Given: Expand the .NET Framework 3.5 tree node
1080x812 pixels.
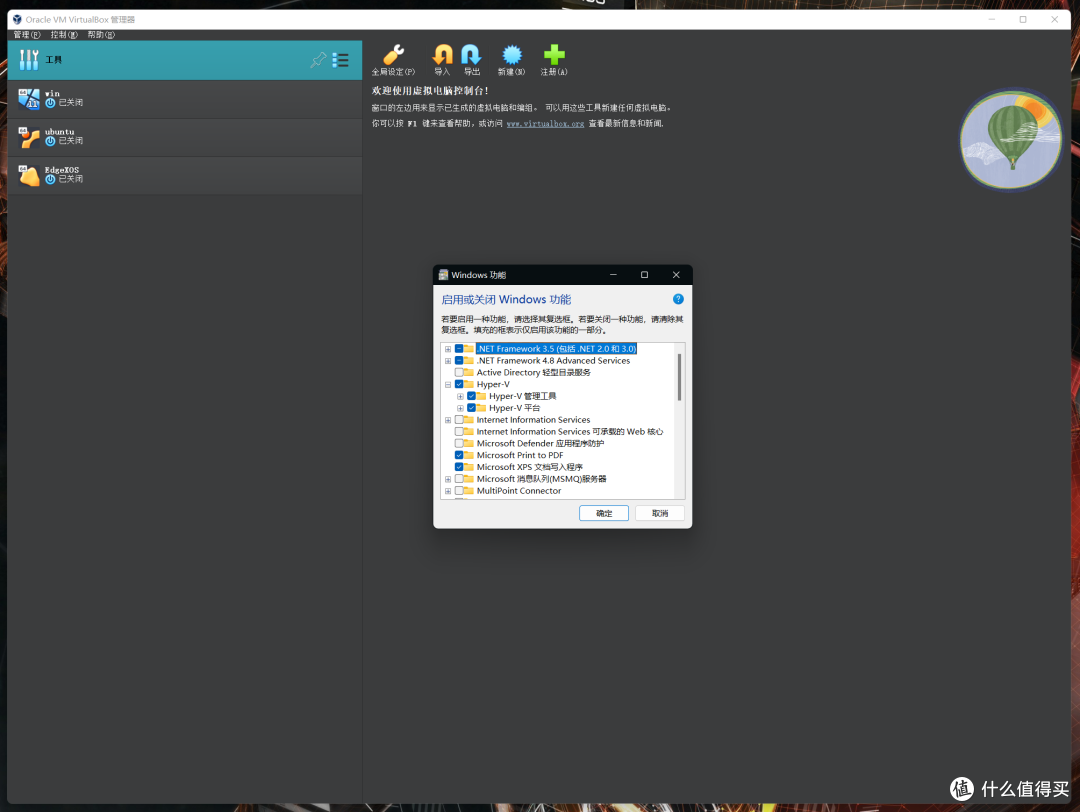Looking at the screenshot, I should 448,349.
